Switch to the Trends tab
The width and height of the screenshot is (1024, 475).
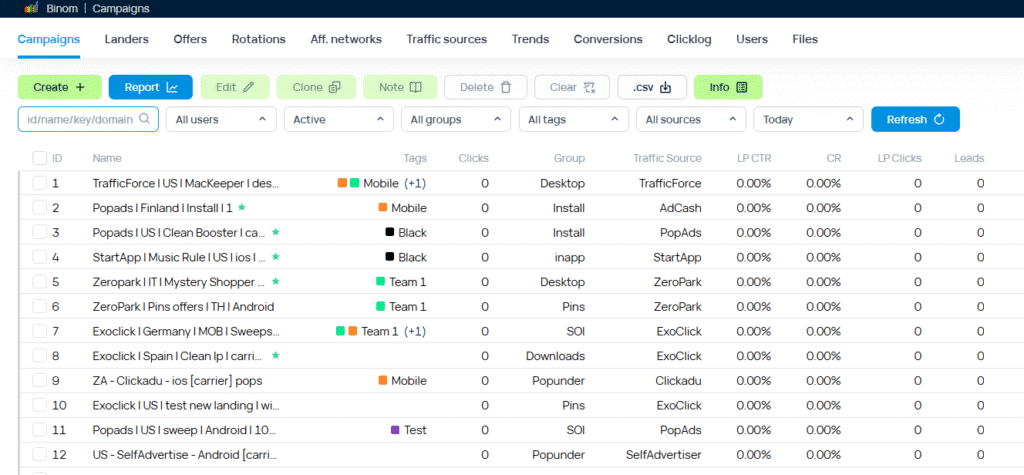[x=530, y=39]
